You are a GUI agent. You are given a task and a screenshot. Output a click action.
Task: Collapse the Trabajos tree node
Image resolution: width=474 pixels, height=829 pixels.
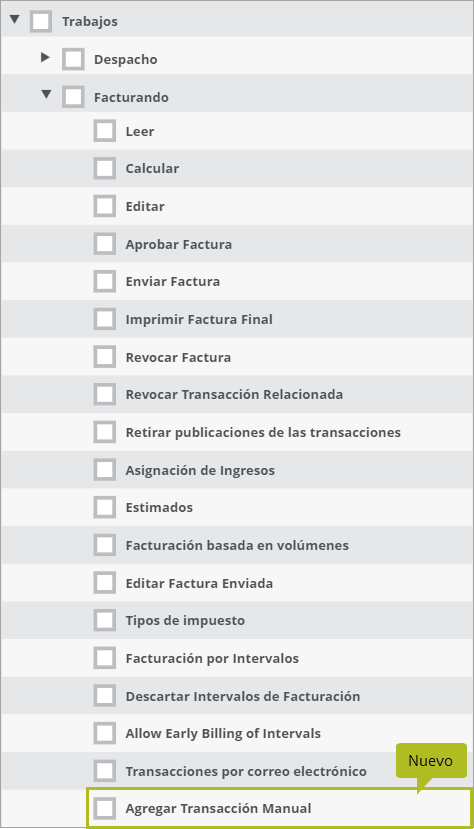(x=14, y=20)
